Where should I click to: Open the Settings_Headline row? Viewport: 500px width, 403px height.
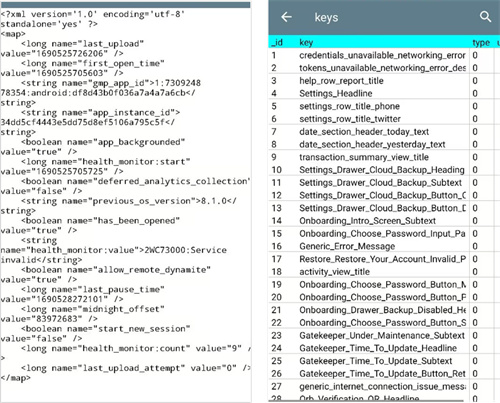(x=384, y=93)
